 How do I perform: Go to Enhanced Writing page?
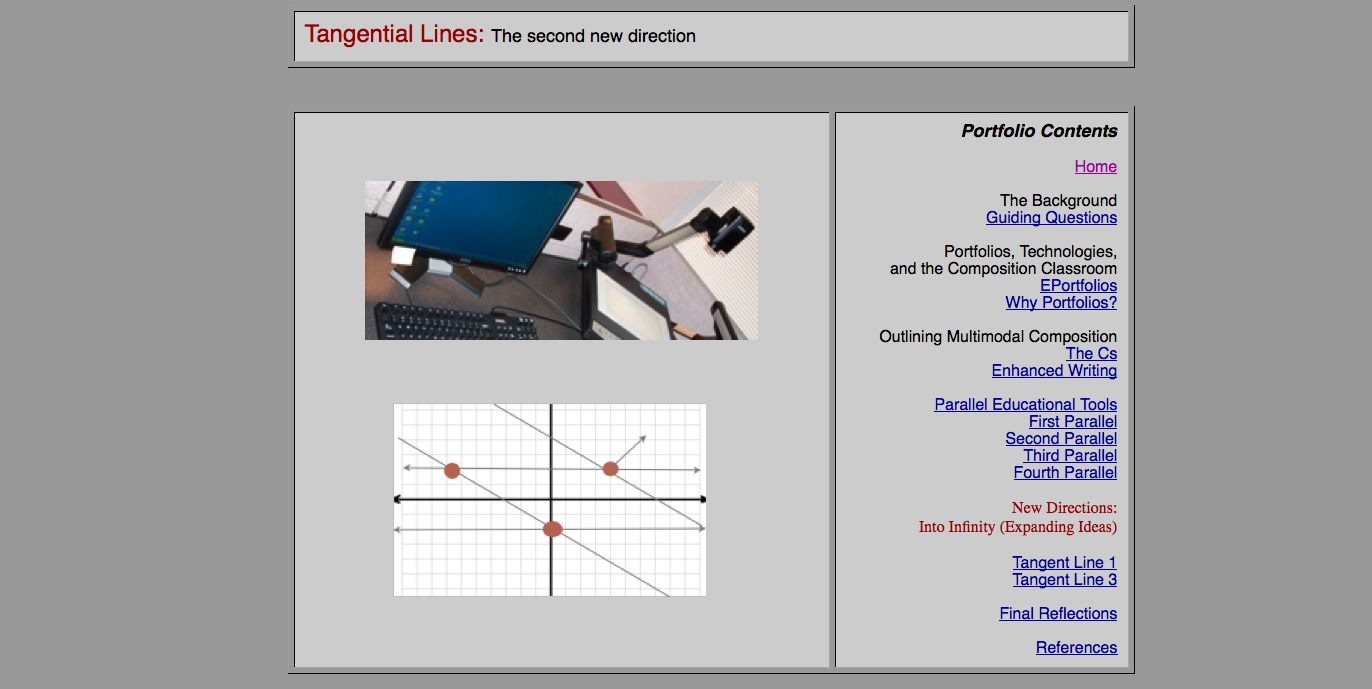1054,371
